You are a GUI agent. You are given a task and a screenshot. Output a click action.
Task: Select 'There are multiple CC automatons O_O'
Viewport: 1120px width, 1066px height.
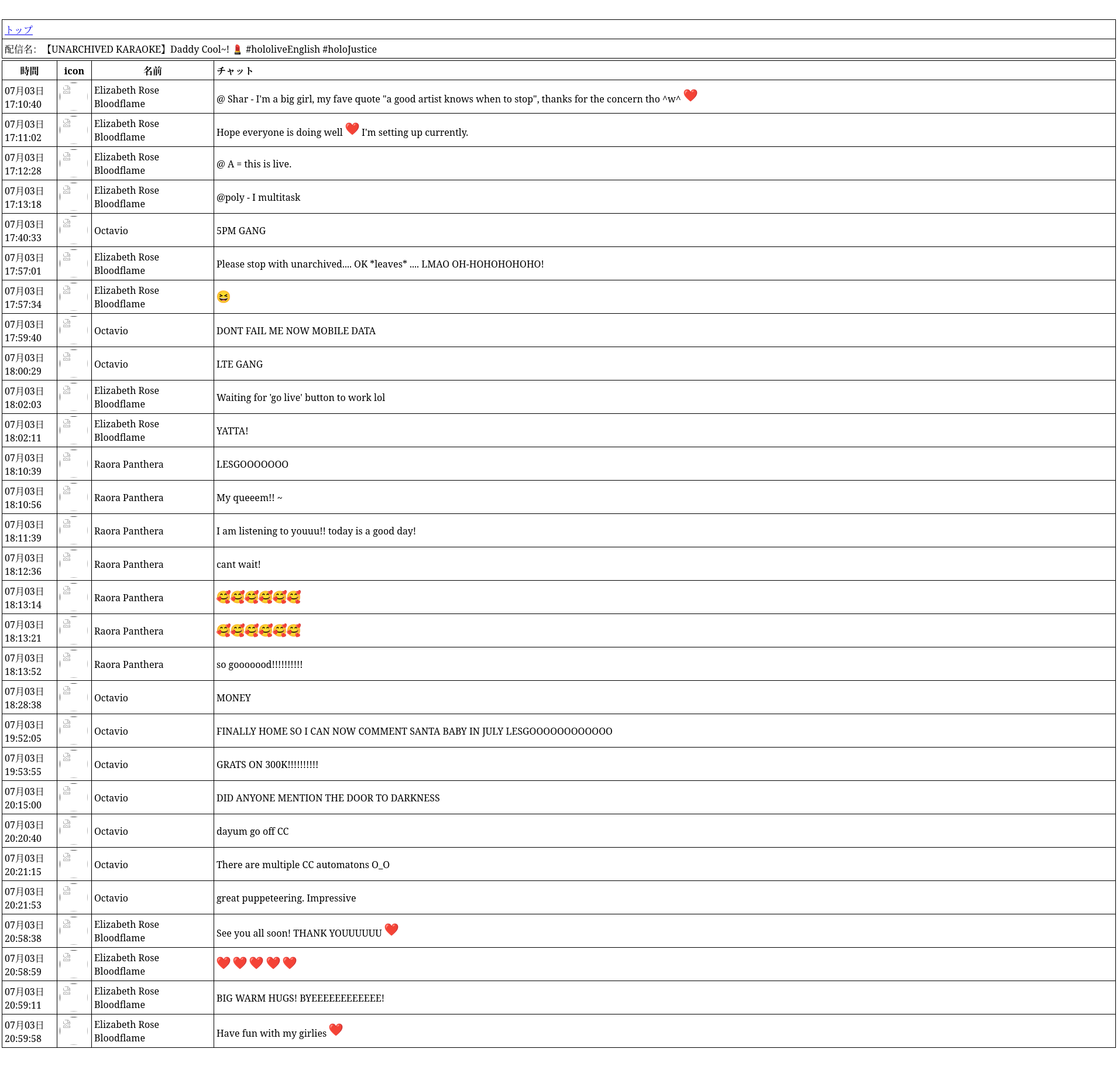tap(303, 865)
